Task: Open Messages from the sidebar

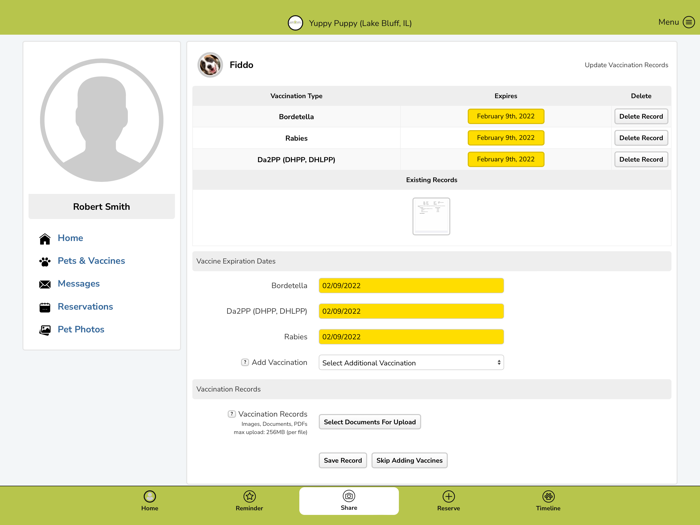Action: [x=79, y=283]
